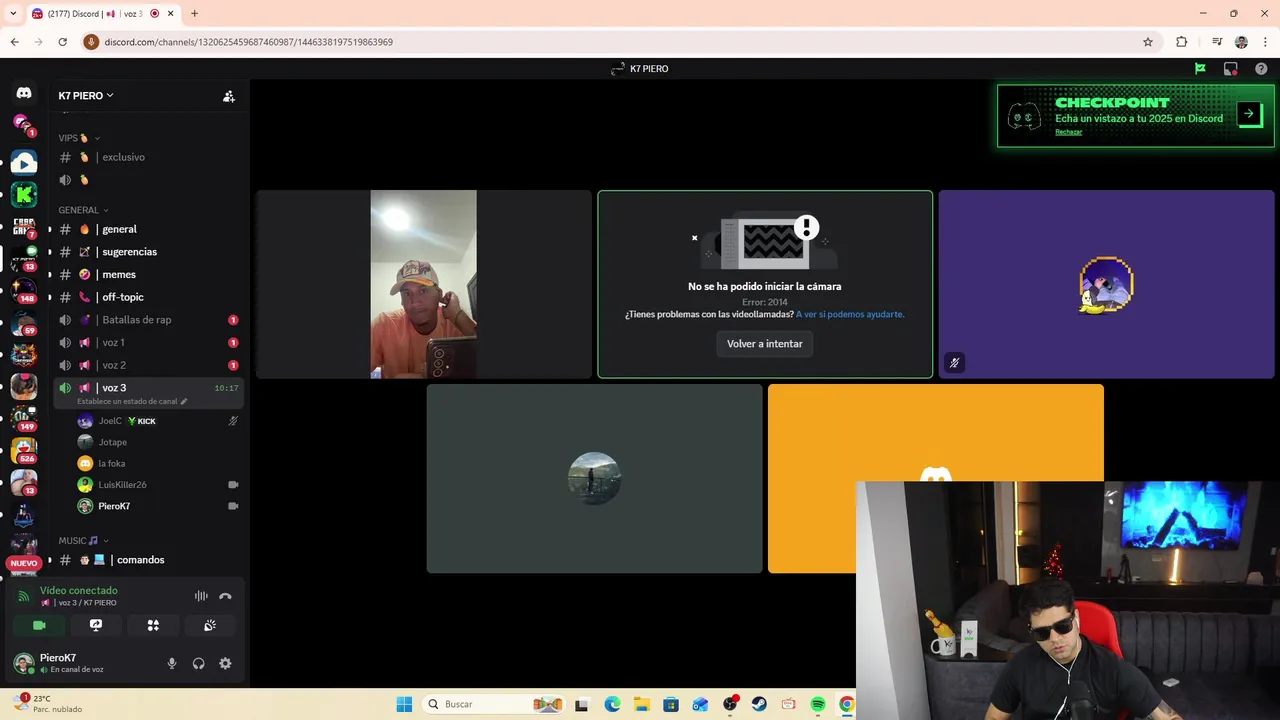Open 'A ver si podemos ayudarte' link
Image resolution: width=1280 pixels, height=720 pixels.
[850, 314]
